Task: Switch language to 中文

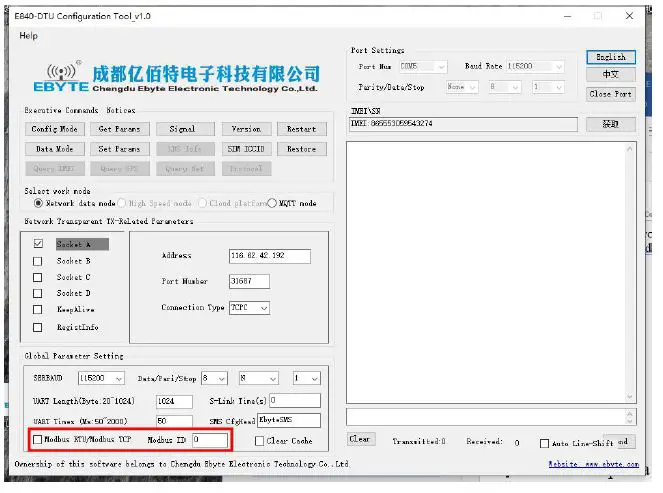Action: click(x=611, y=74)
